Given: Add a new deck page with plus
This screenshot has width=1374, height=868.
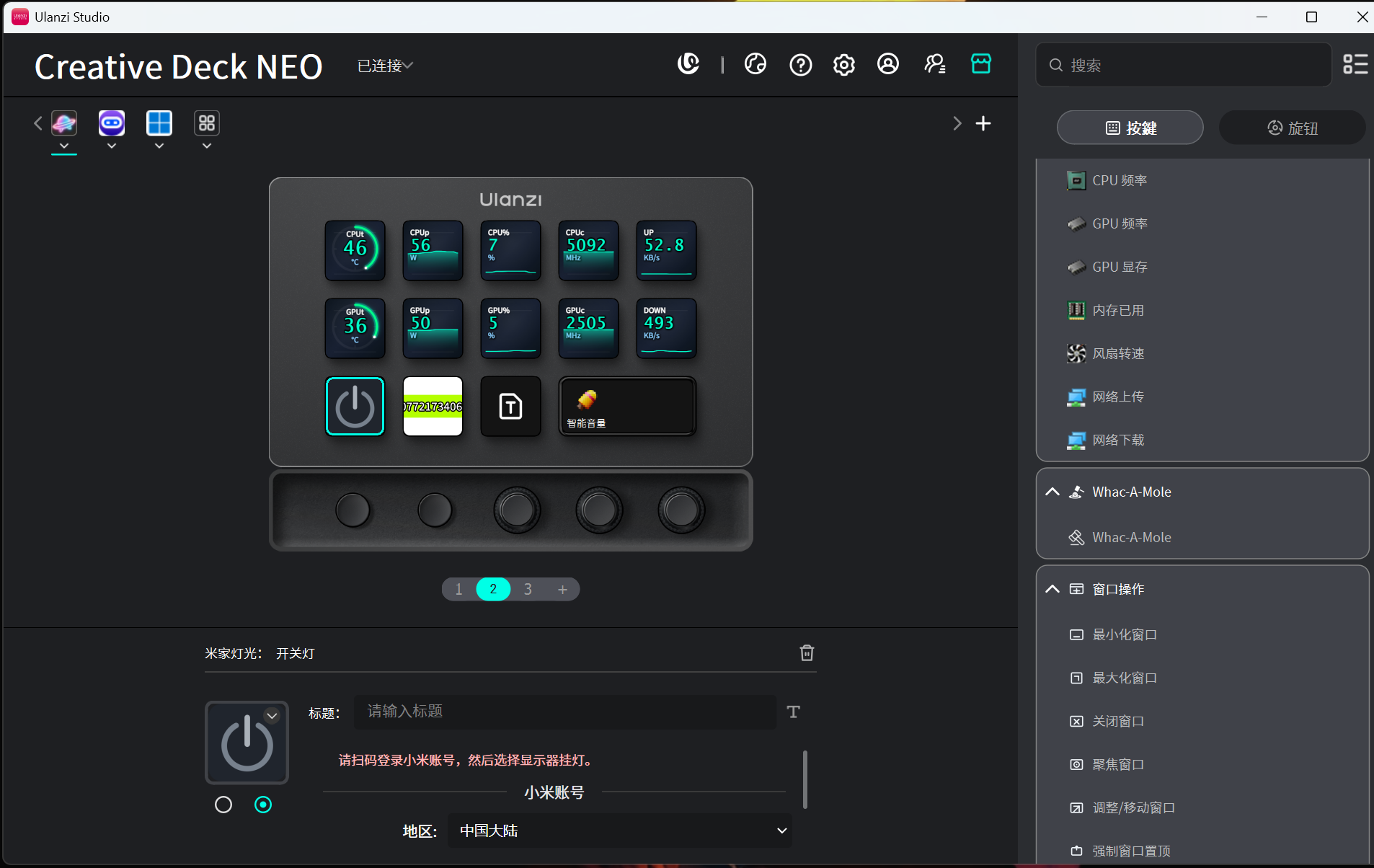Looking at the screenshot, I should [x=562, y=589].
